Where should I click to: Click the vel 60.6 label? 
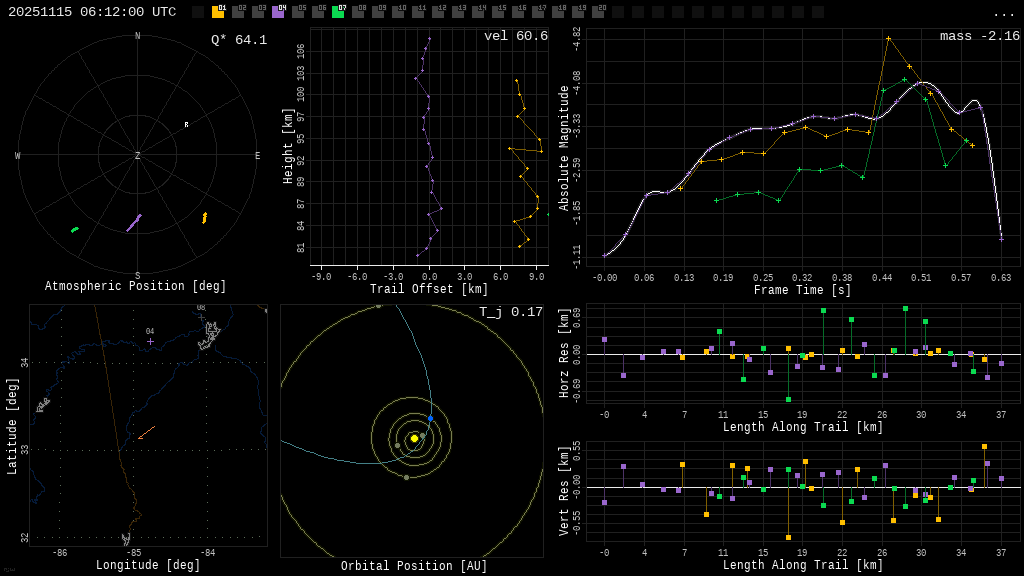(x=516, y=36)
